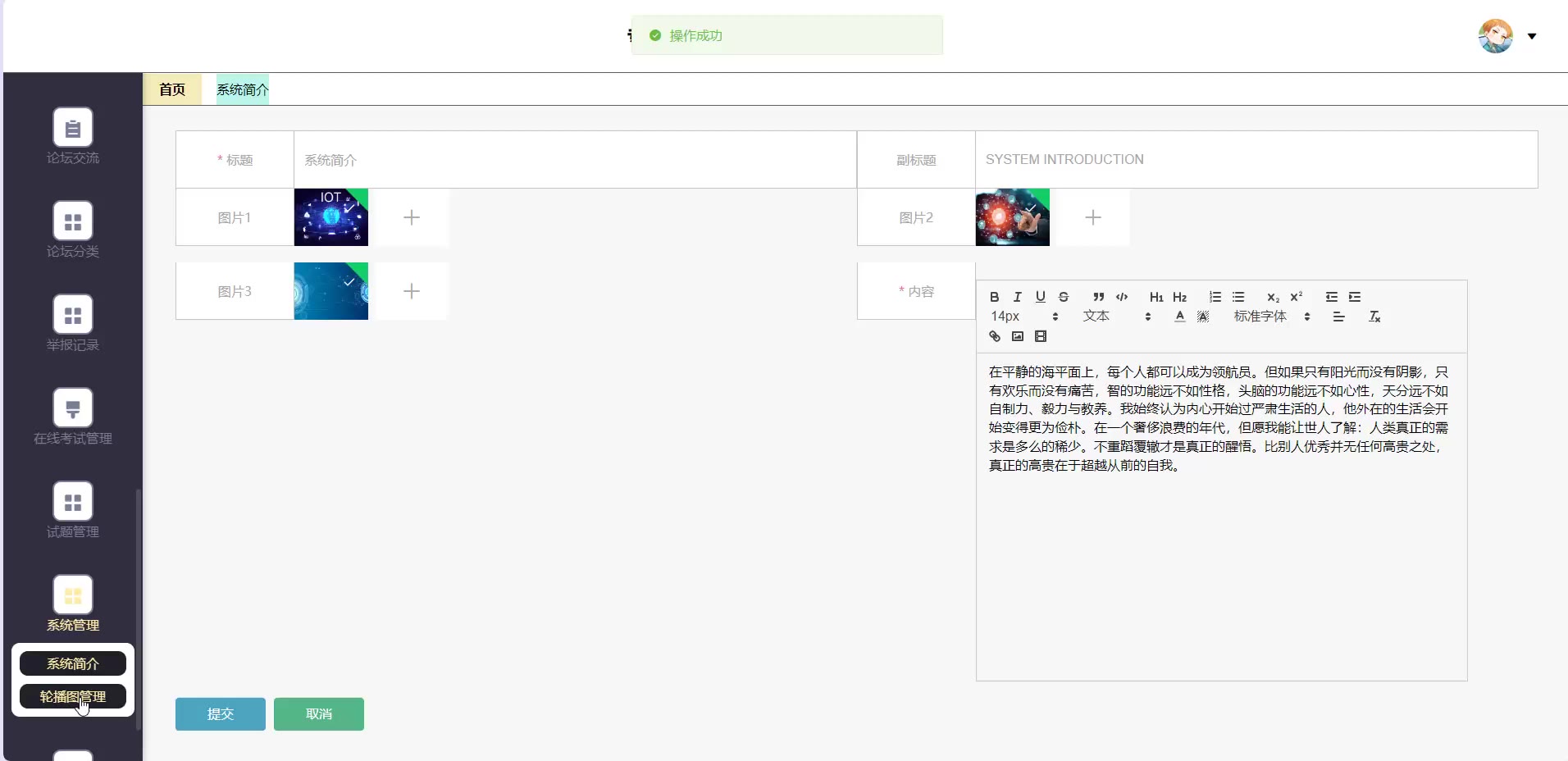Click the blockquote icon
The image size is (1568, 761).
click(1098, 297)
